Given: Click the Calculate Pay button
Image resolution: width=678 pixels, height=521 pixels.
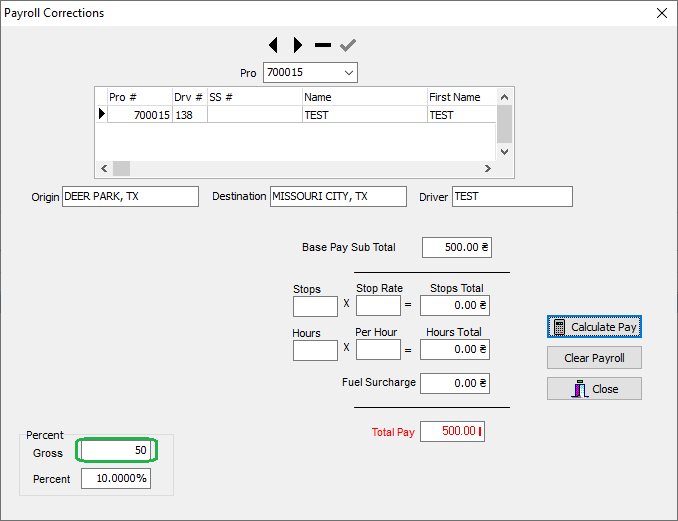Looking at the screenshot, I should (594, 327).
